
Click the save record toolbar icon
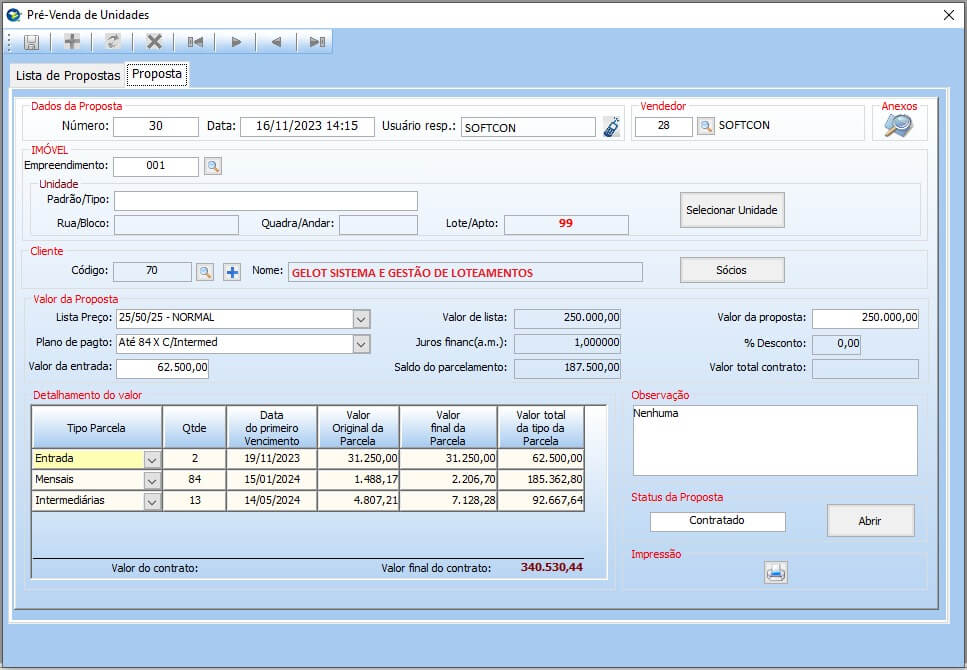[31, 42]
